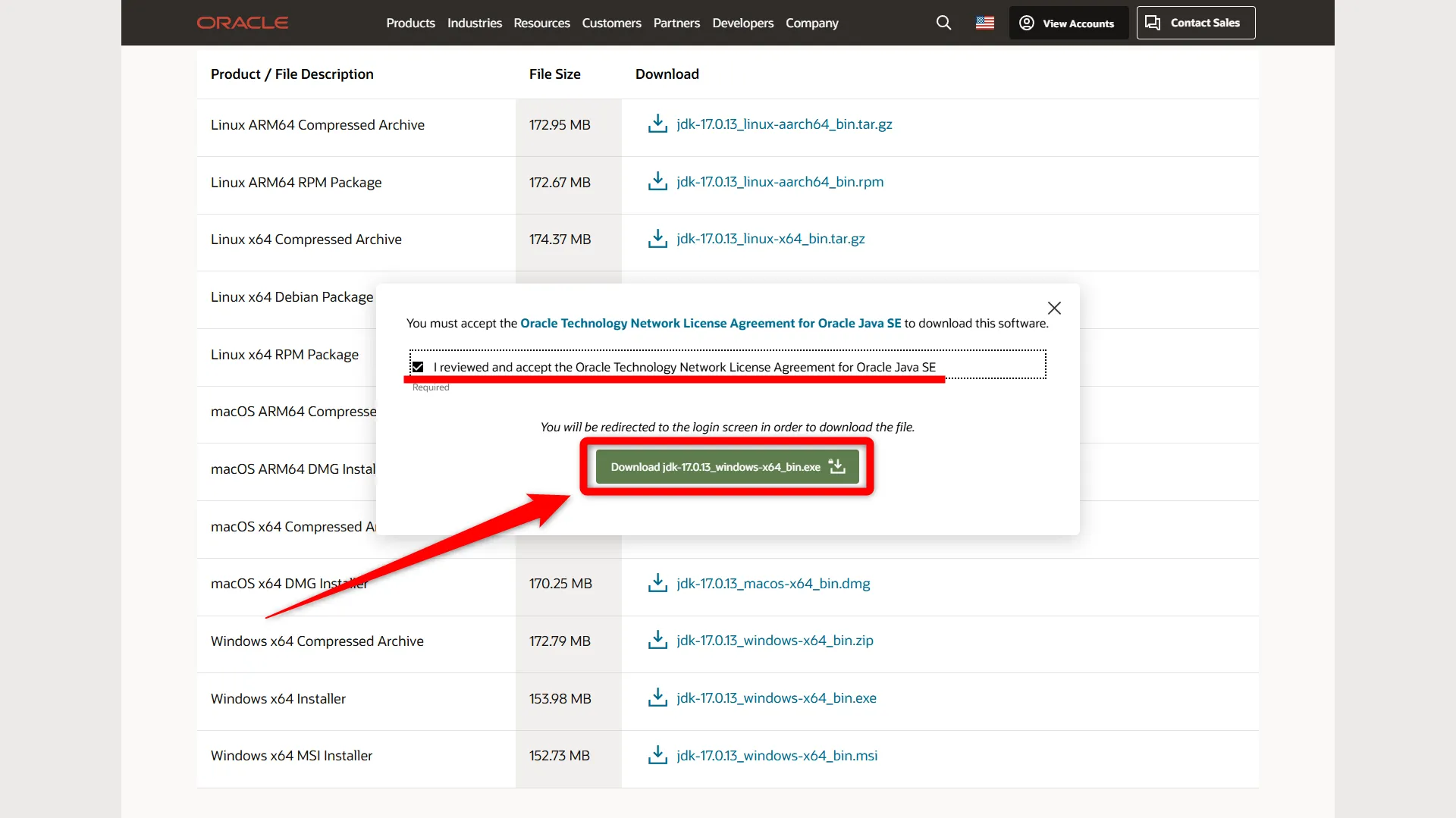The height and width of the screenshot is (818, 1456).
Task: Open the Company menu
Action: click(811, 23)
